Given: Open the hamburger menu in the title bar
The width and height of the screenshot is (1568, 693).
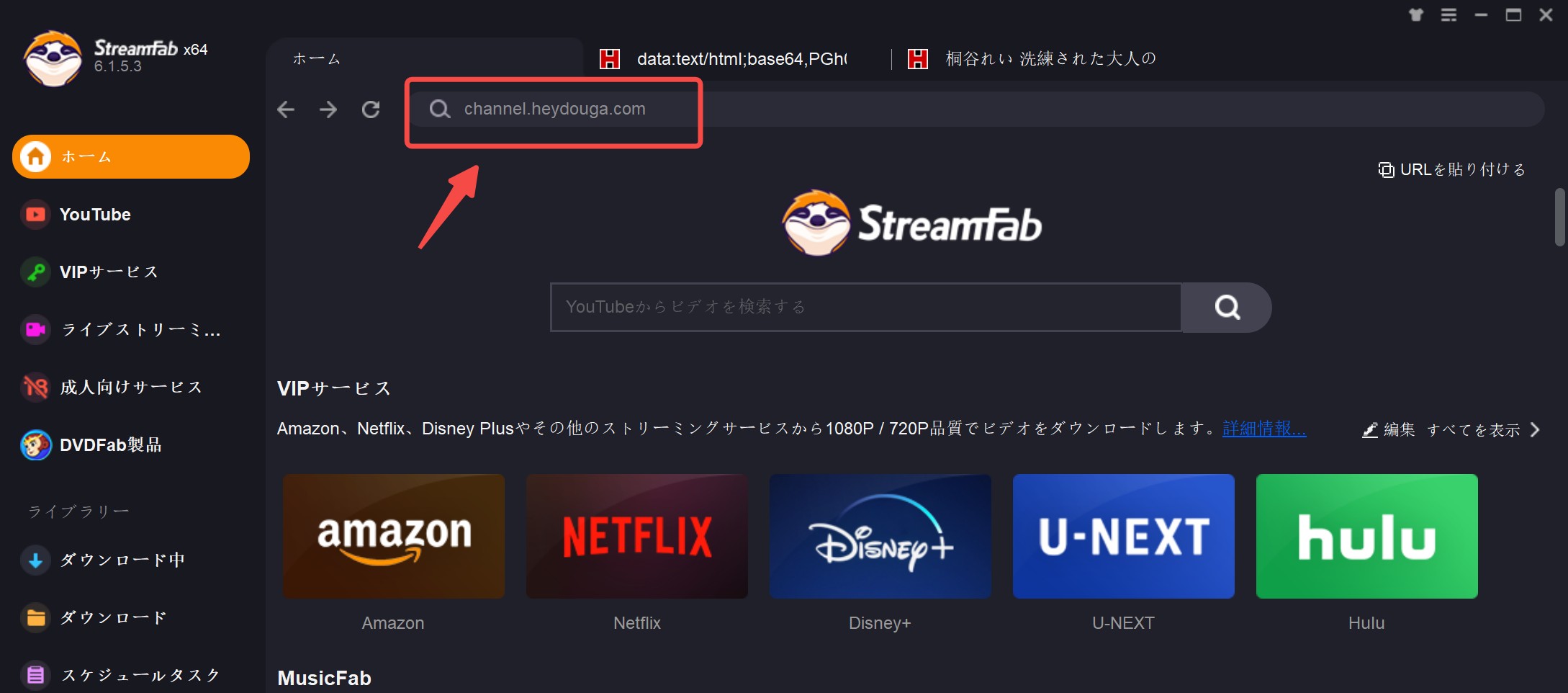Looking at the screenshot, I should coord(1448,14).
